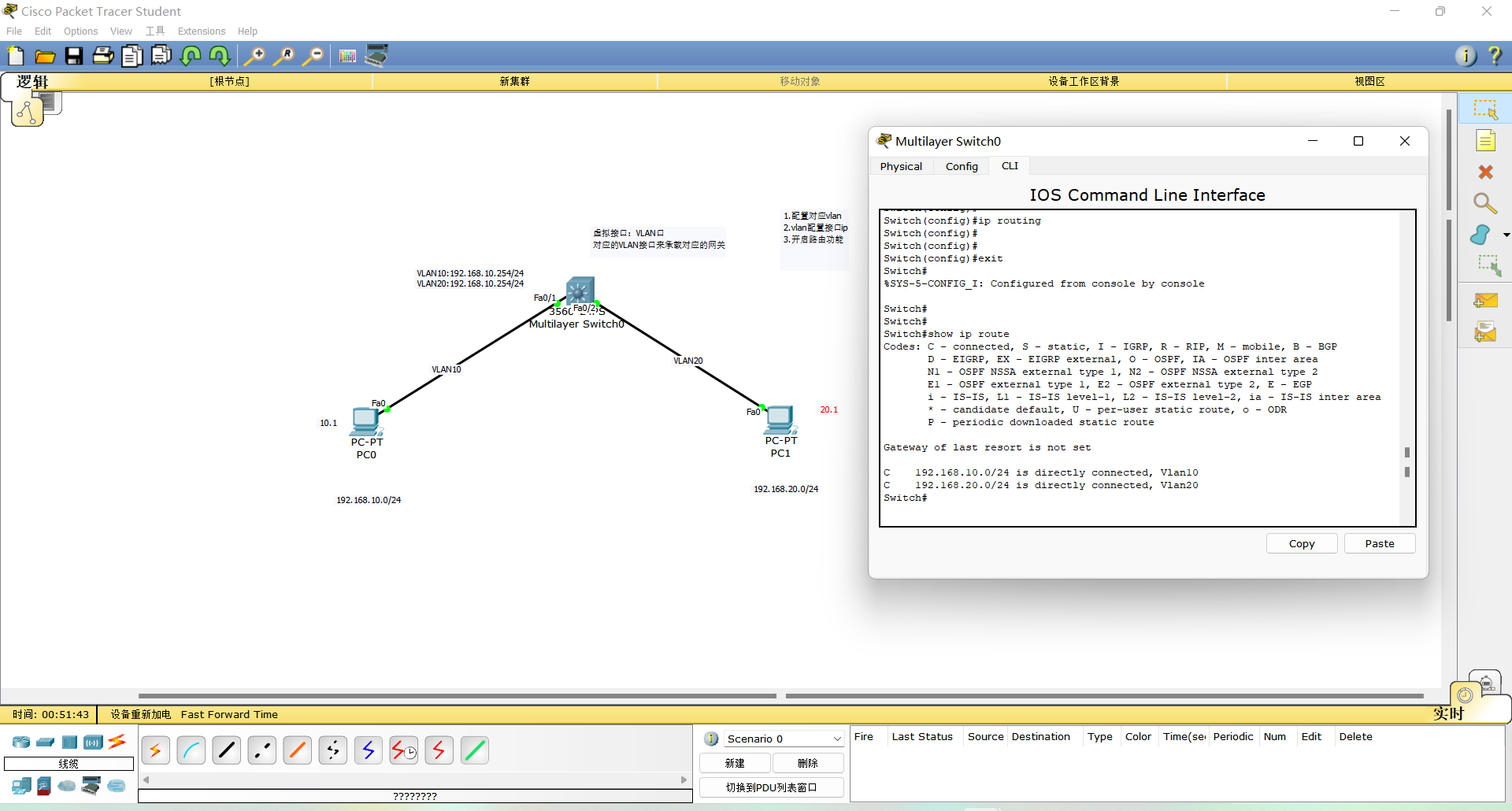Choose the Inspect magnifier tool

coord(1485,203)
